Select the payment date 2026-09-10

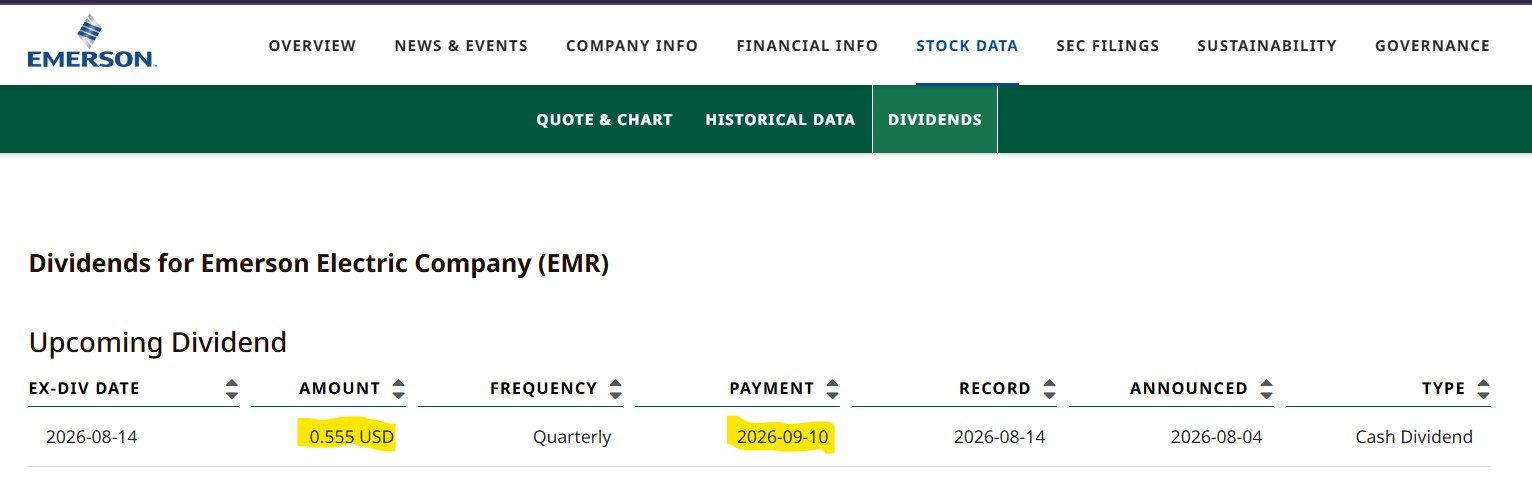coord(783,437)
